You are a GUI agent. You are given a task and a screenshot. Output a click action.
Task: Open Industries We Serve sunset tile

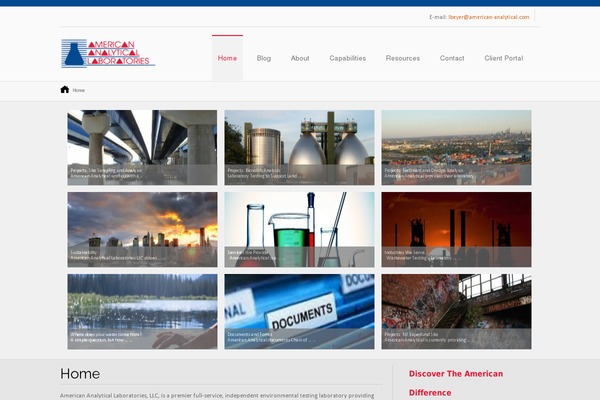point(456,229)
